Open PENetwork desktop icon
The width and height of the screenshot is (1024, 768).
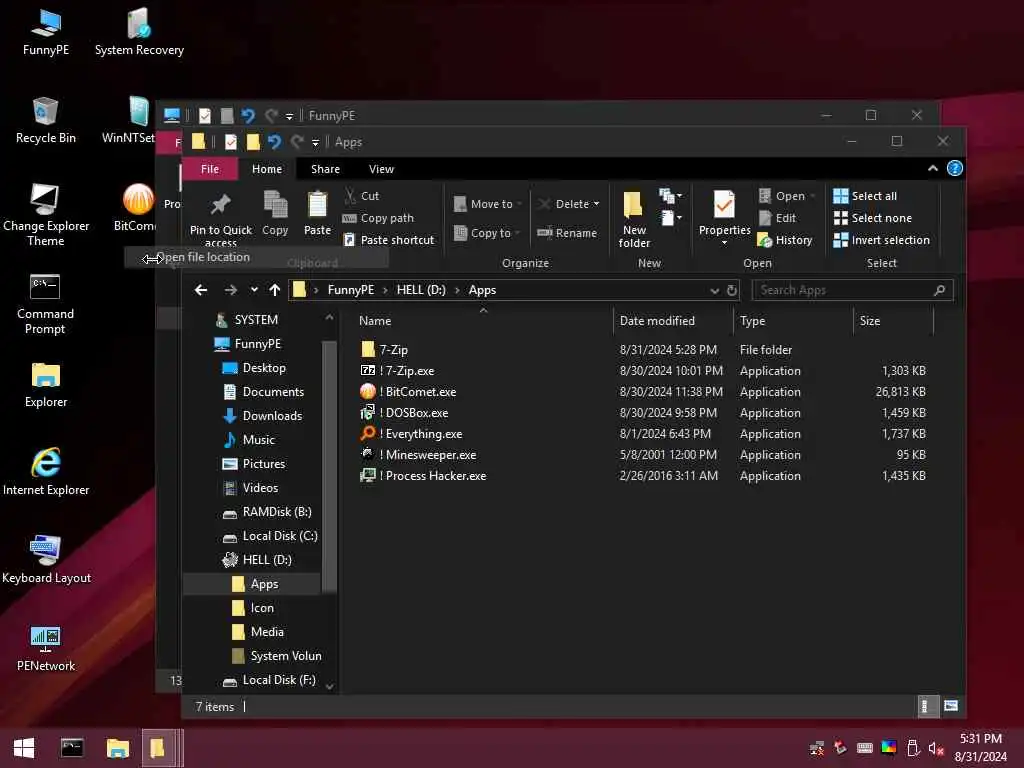click(x=46, y=648)
